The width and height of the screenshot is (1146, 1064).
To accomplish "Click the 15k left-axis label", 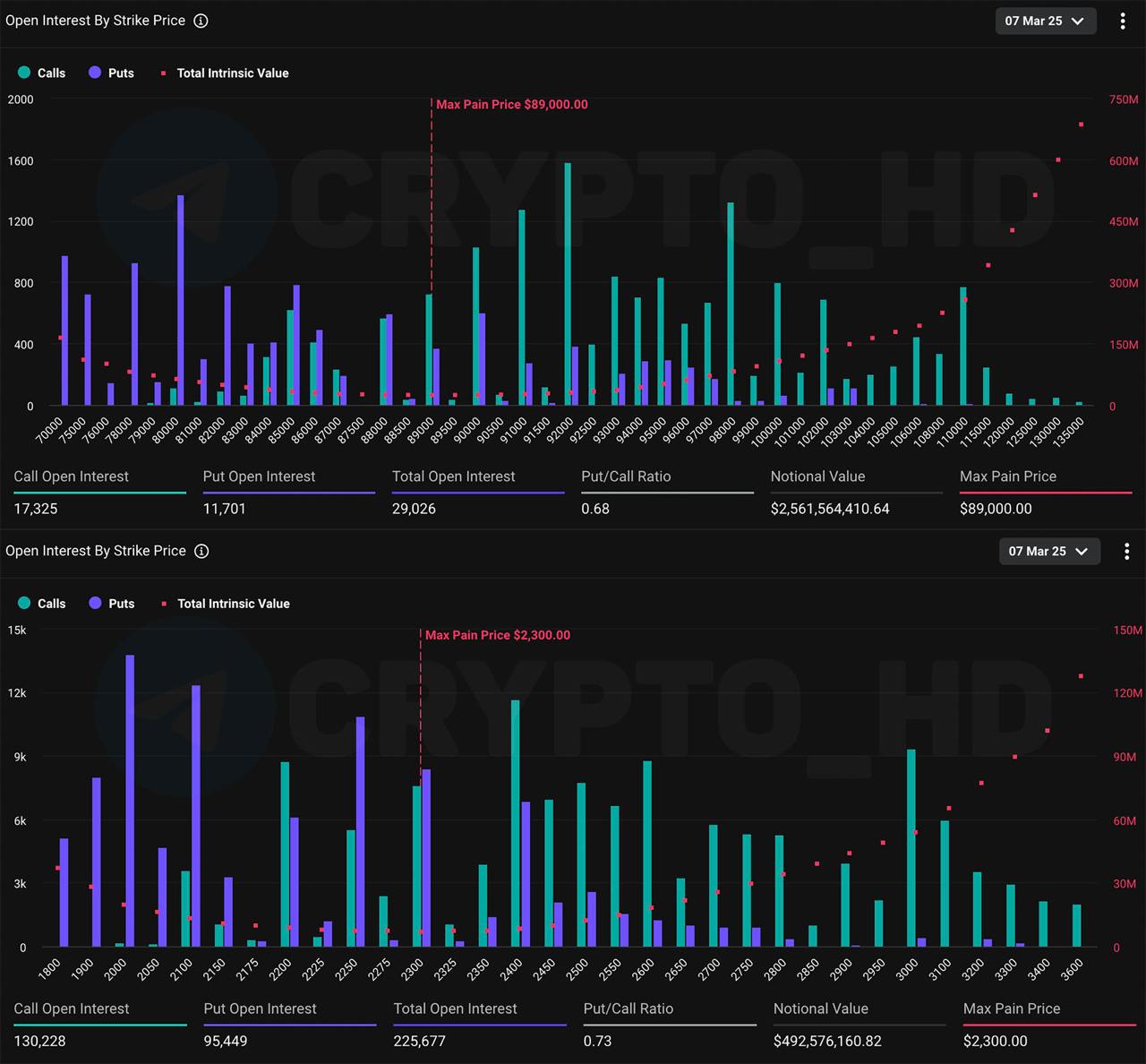I will point(17,630).
